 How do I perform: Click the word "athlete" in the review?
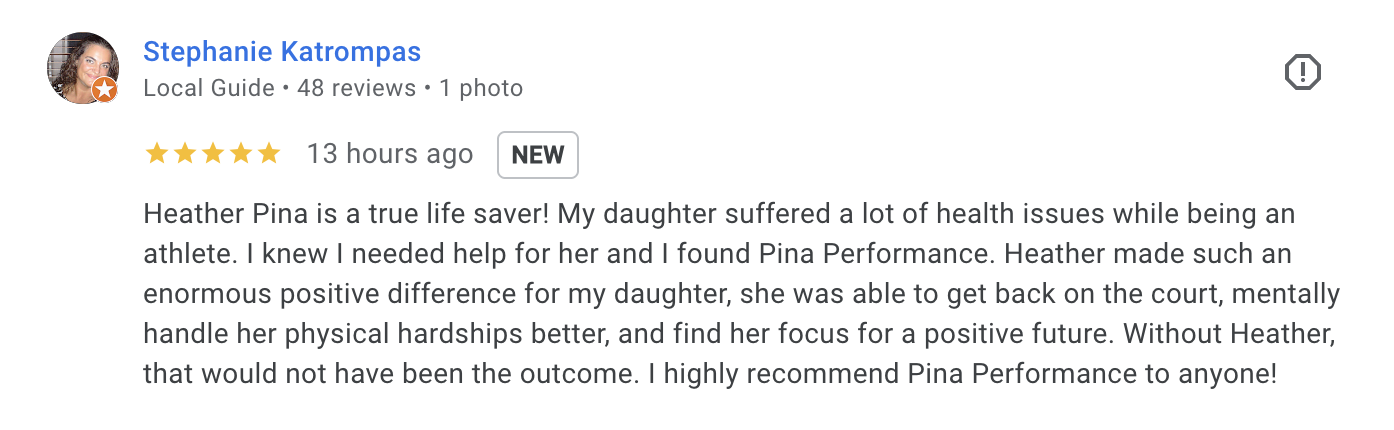[x=183, y=255]
